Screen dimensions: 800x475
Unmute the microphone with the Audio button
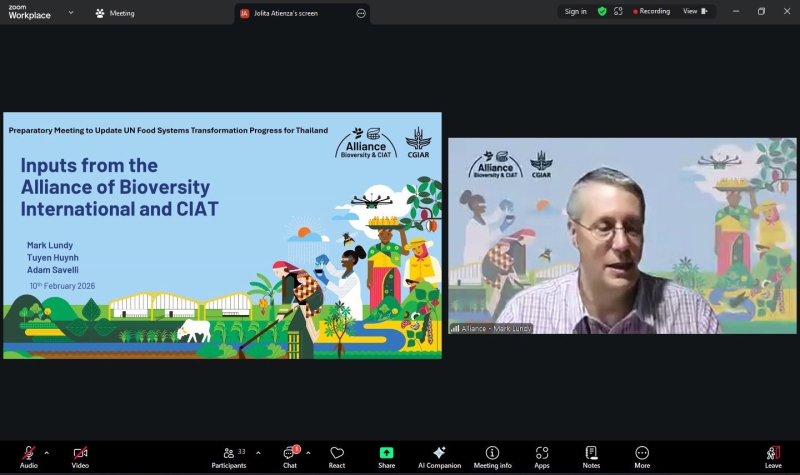click(x=29, y=454)
